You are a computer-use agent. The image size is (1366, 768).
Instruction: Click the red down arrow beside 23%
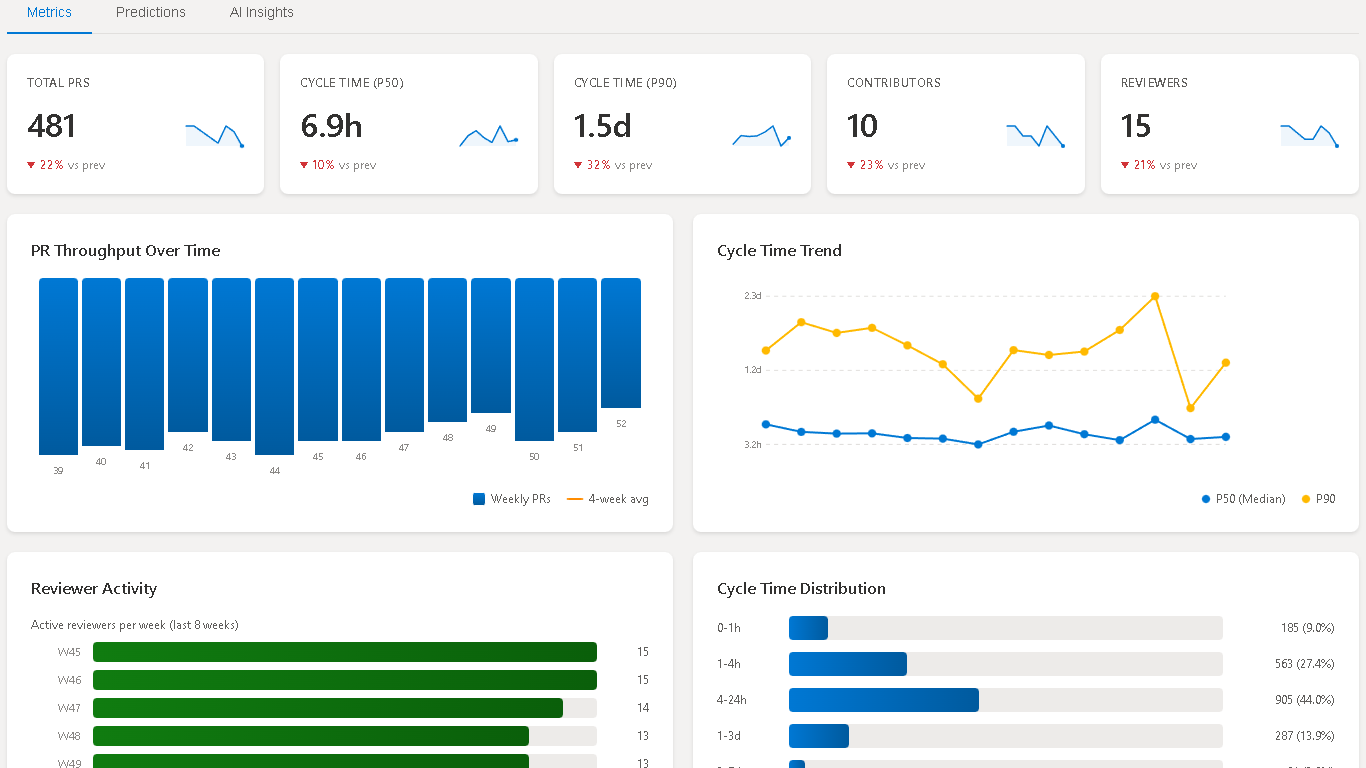click(x=851, y=165)
